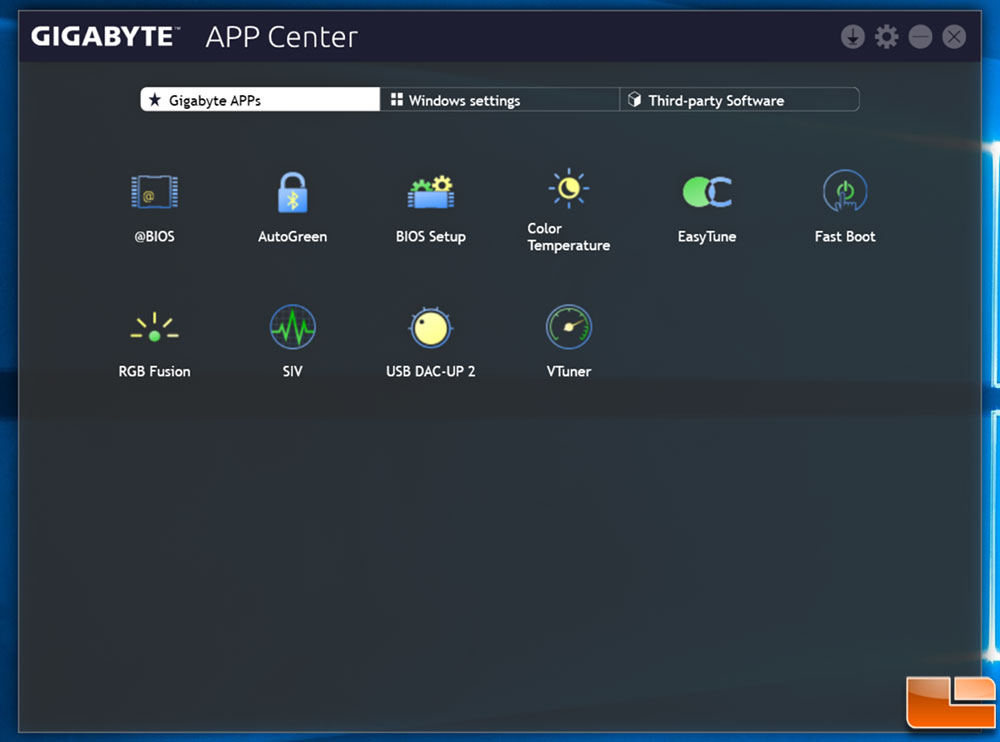The width and height of the screenshot is (1000, 742).
Task: Launch the AutoGreen Bluetooth lock icon
Action: 293,192
